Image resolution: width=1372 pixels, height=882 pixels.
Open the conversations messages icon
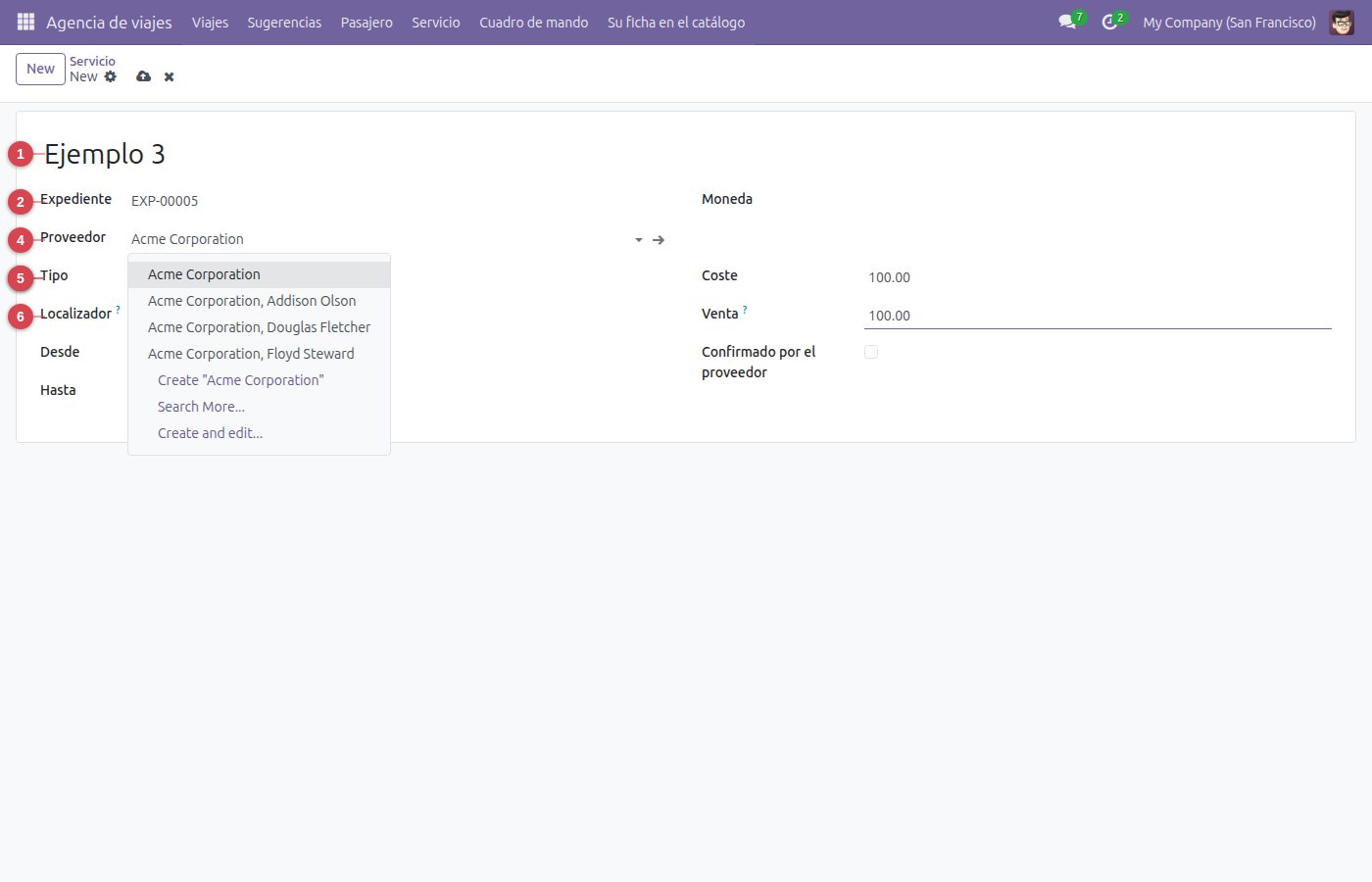click(x=1067, y=22)
